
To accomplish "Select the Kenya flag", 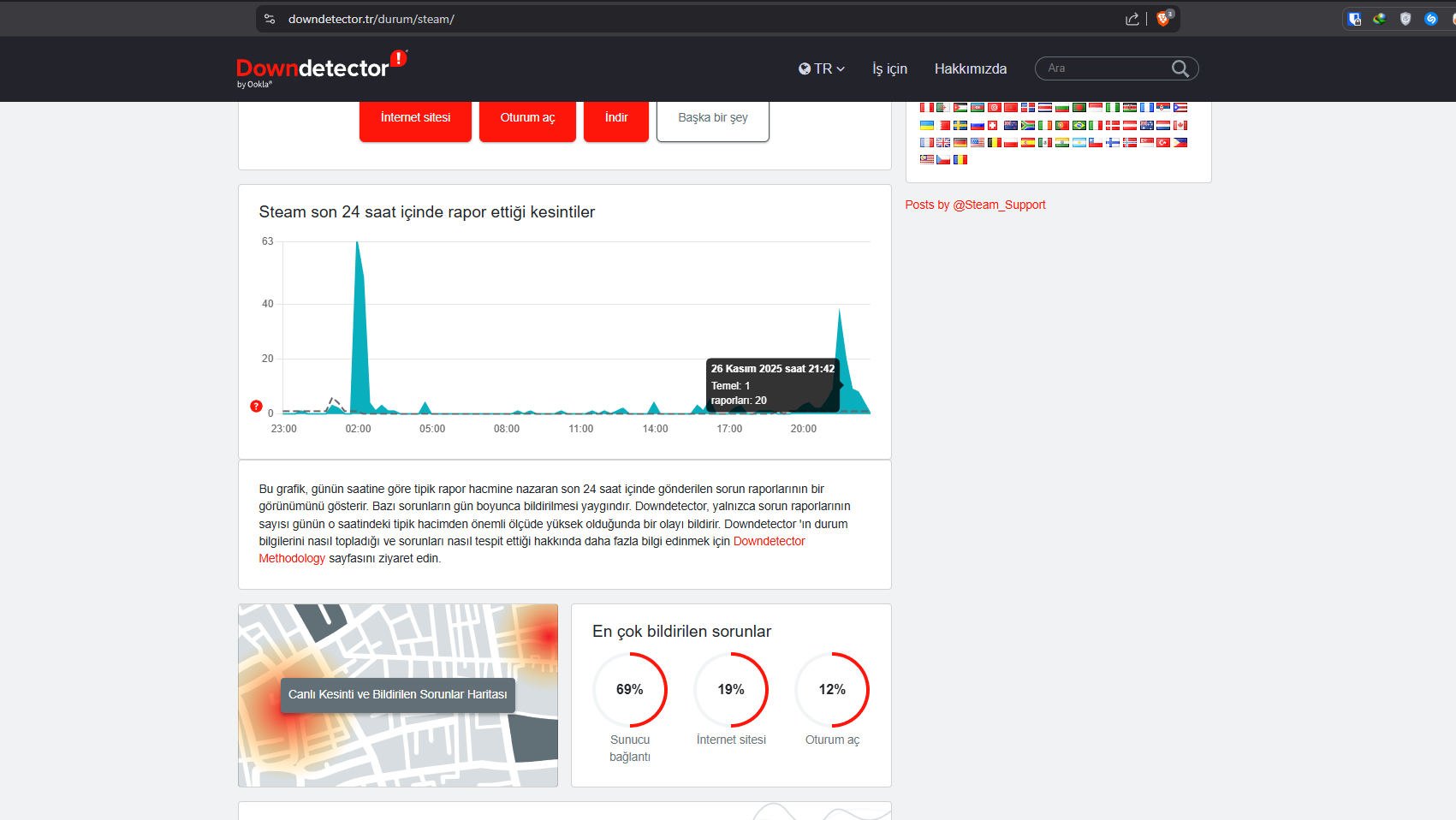I will pos(1130,107).
